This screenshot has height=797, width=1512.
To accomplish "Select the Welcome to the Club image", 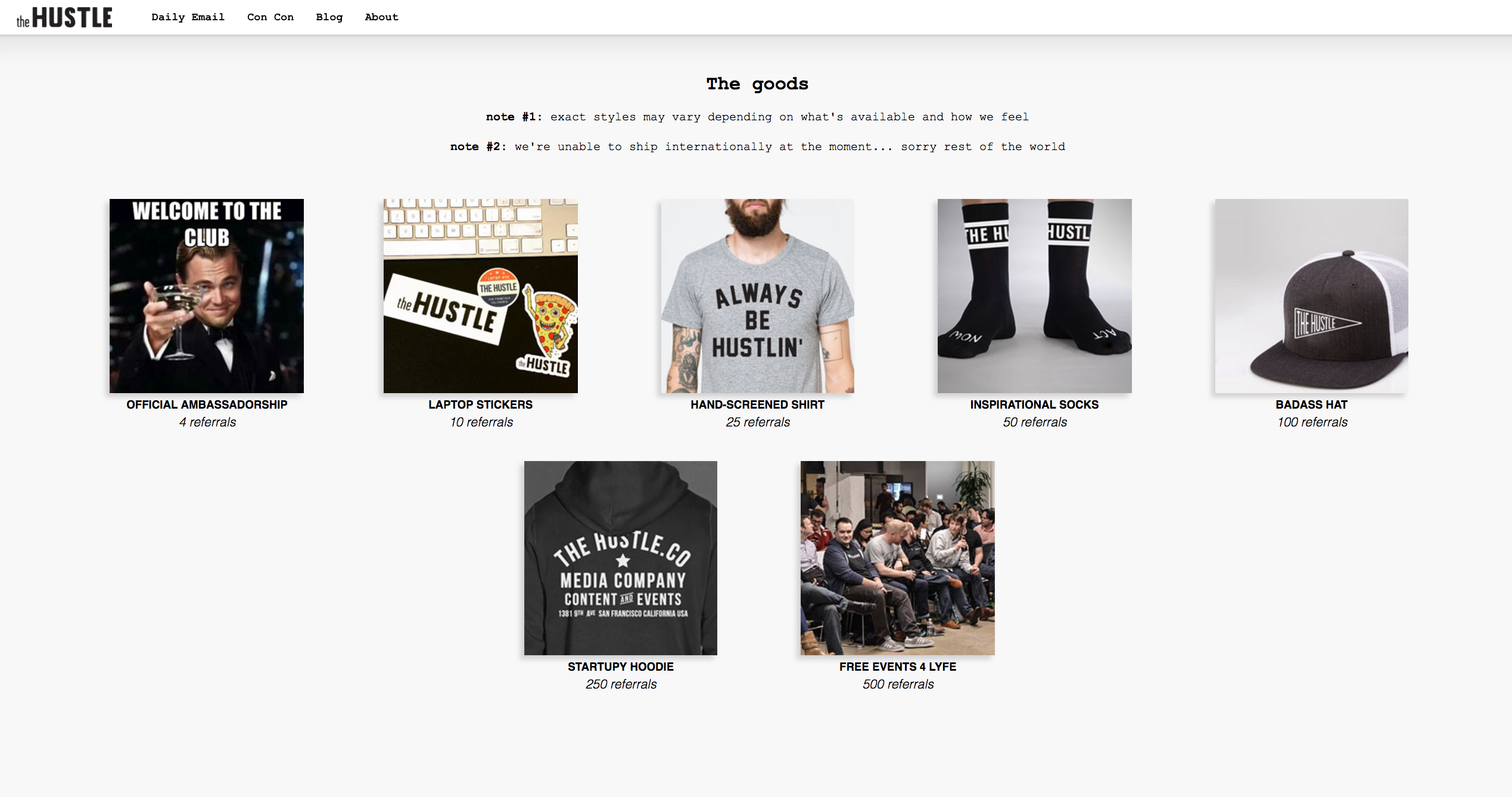I will click(x=207, y=296).
